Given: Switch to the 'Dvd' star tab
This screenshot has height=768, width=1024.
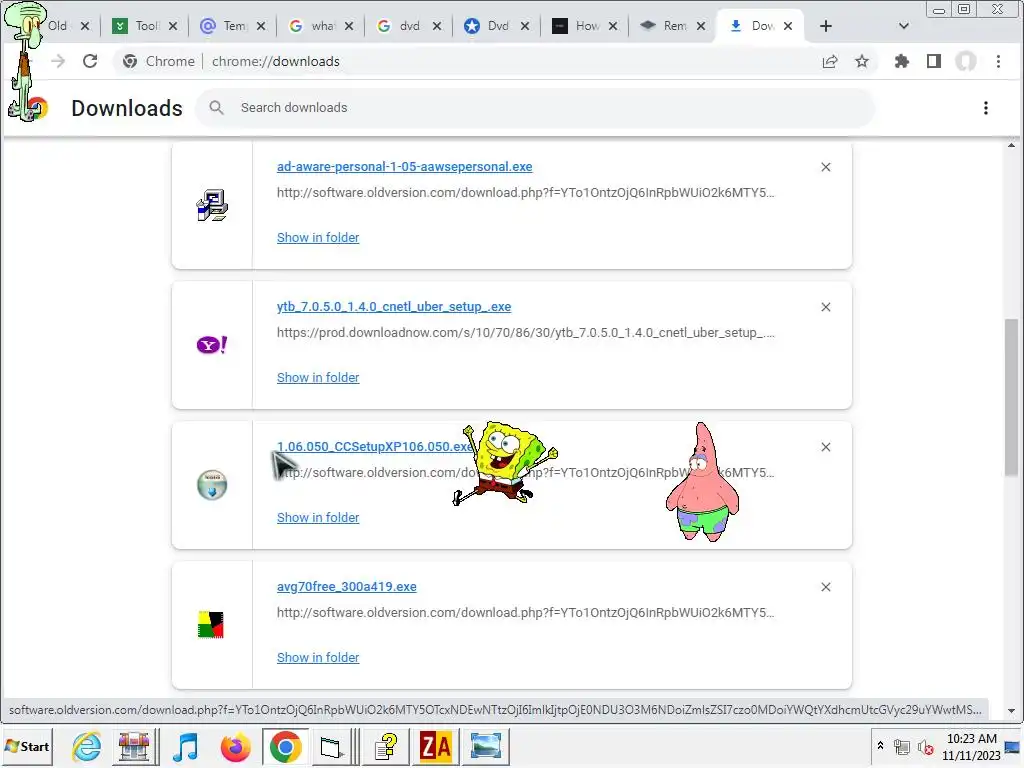Looking at the screenshot, I should pos(489,26).
